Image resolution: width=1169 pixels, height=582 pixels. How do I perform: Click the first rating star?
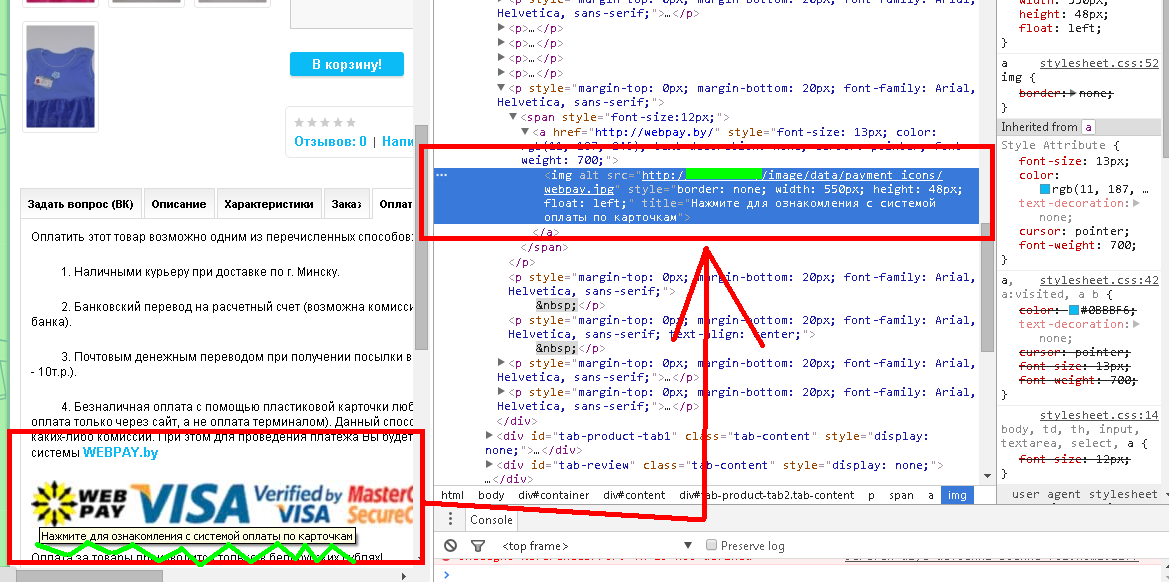pos(300,122)
